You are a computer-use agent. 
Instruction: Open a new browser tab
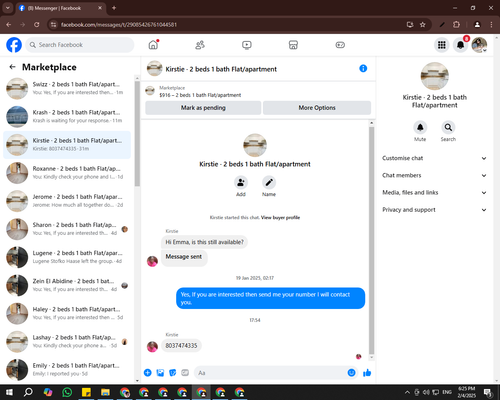pos(114,8)
